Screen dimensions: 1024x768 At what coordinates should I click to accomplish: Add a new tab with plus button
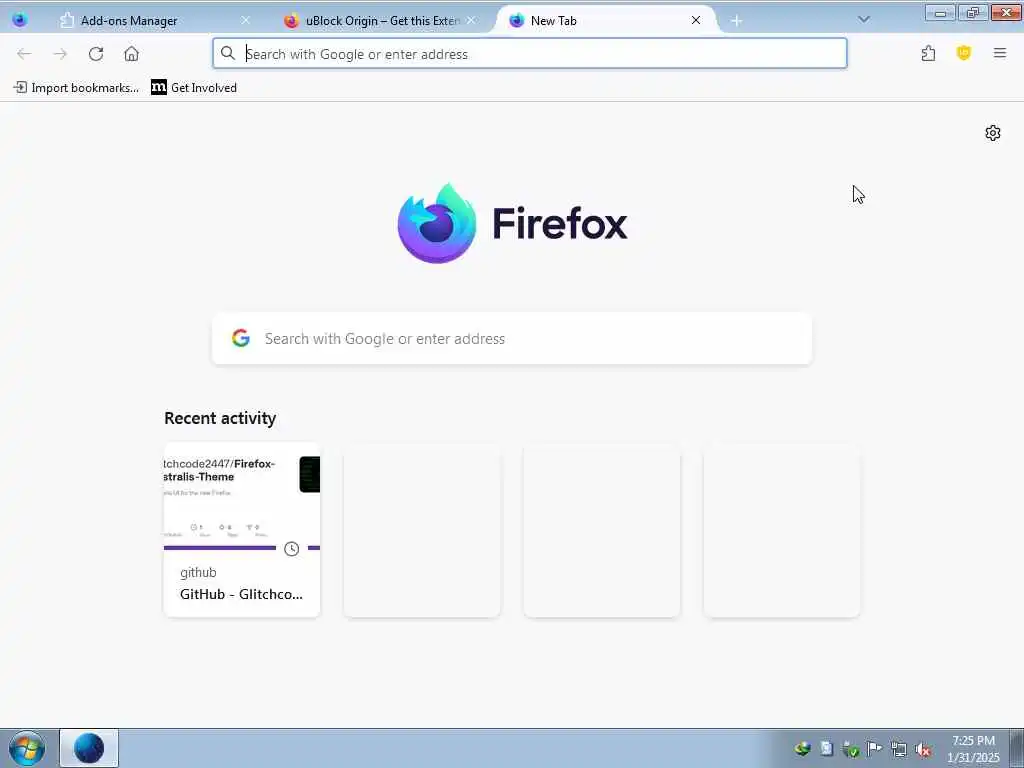click(737, 21)
